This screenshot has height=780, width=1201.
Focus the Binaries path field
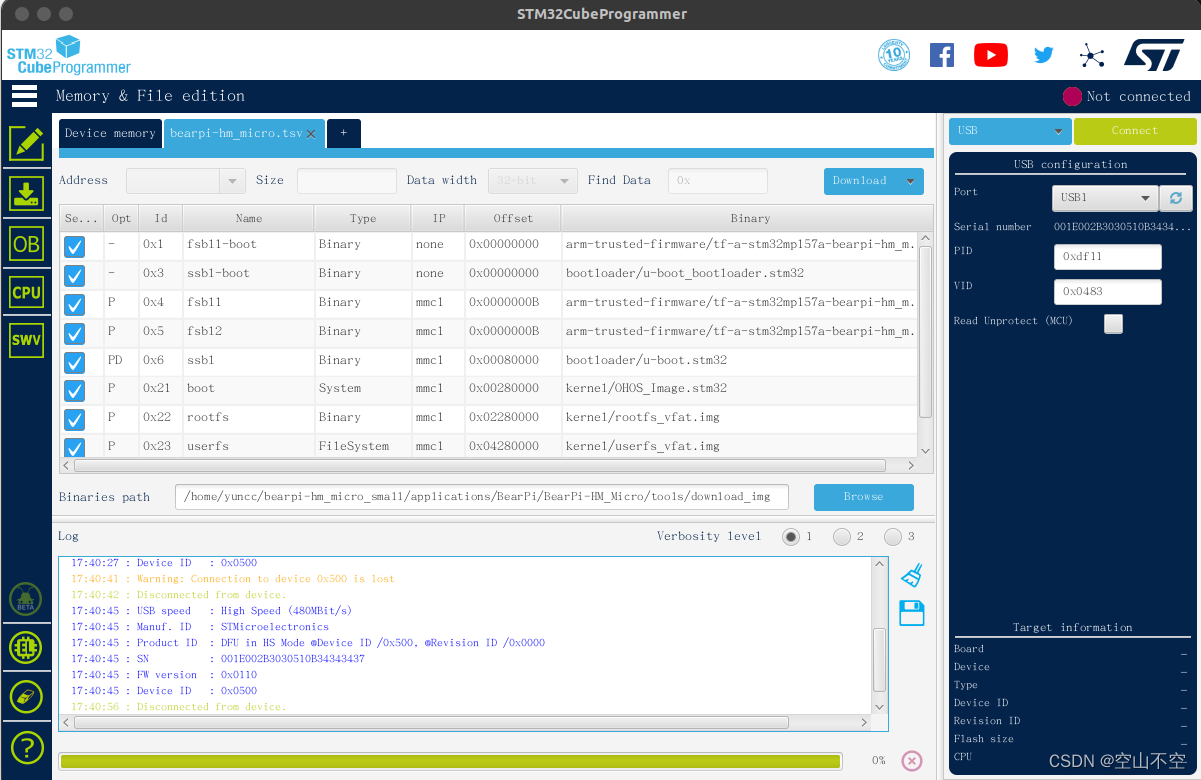click(x=481, y=497)
